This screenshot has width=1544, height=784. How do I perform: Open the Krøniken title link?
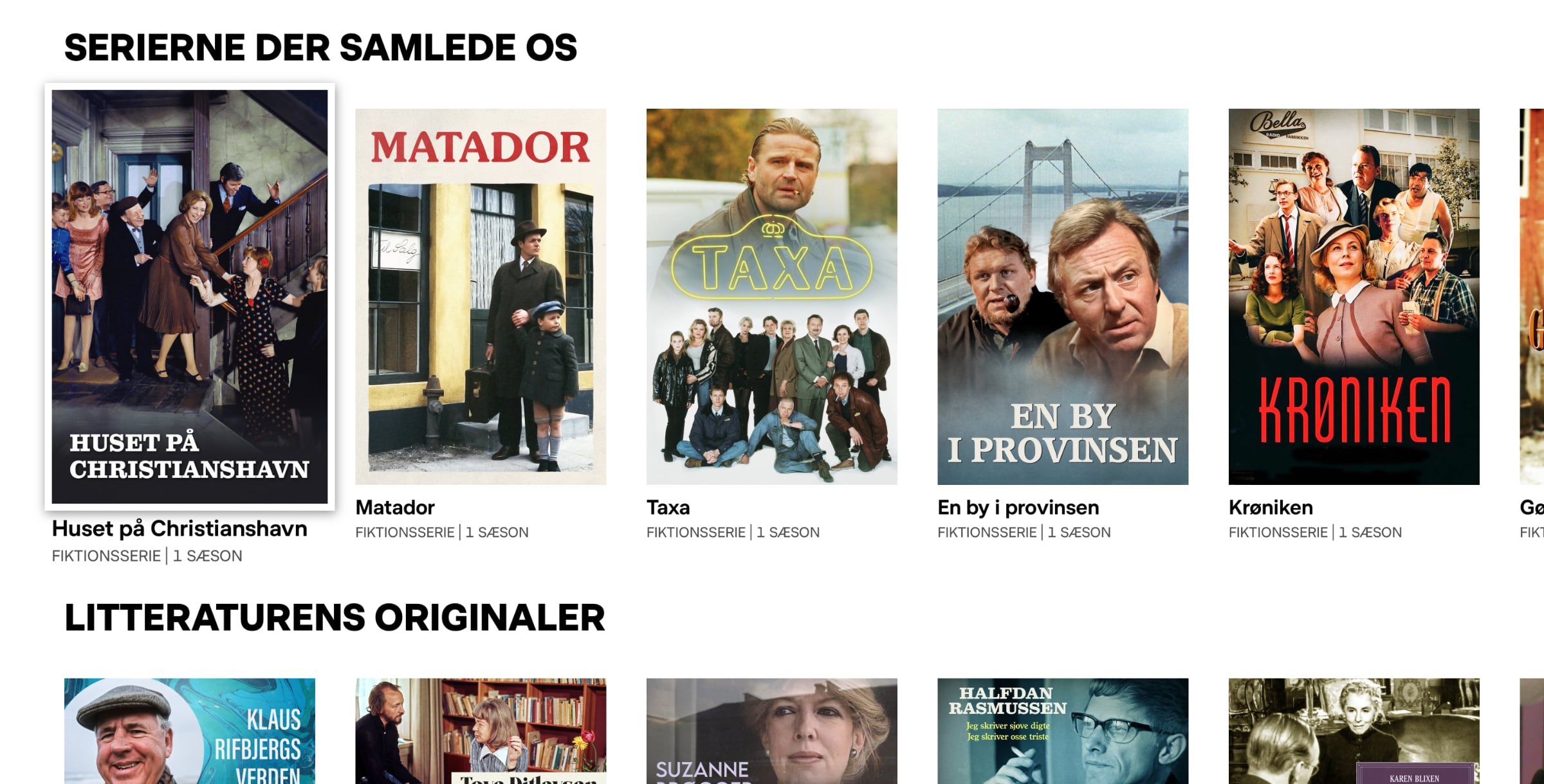click(1271, 507)
